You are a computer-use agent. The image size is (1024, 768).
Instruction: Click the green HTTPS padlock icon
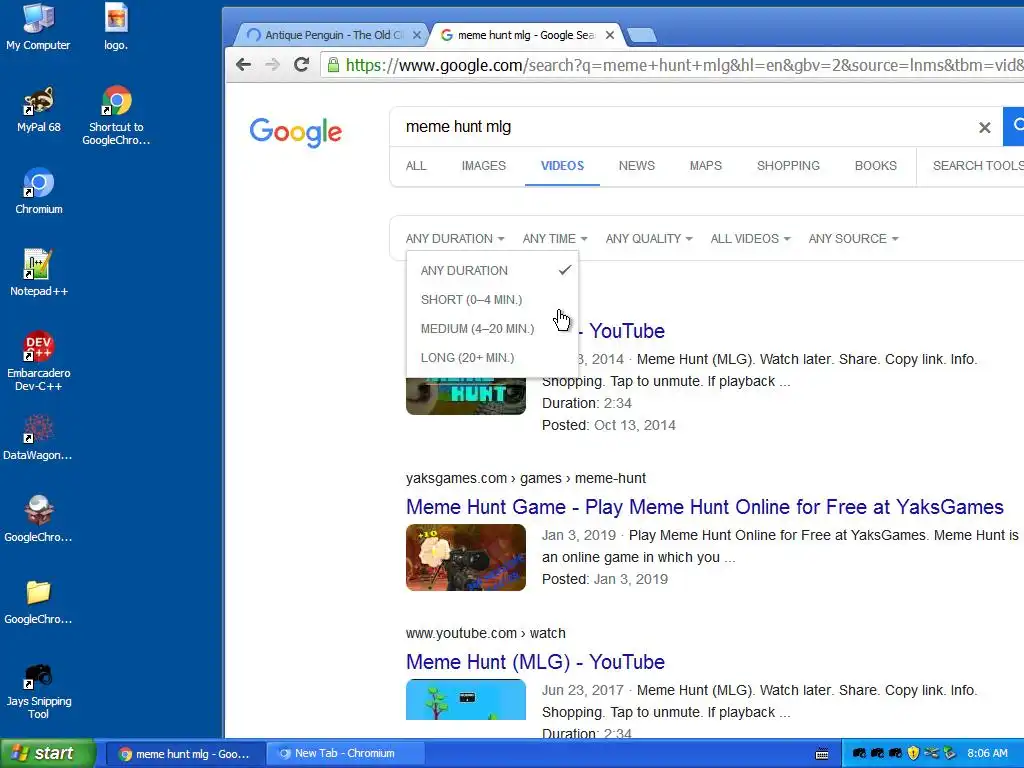(x=333, y=65)
